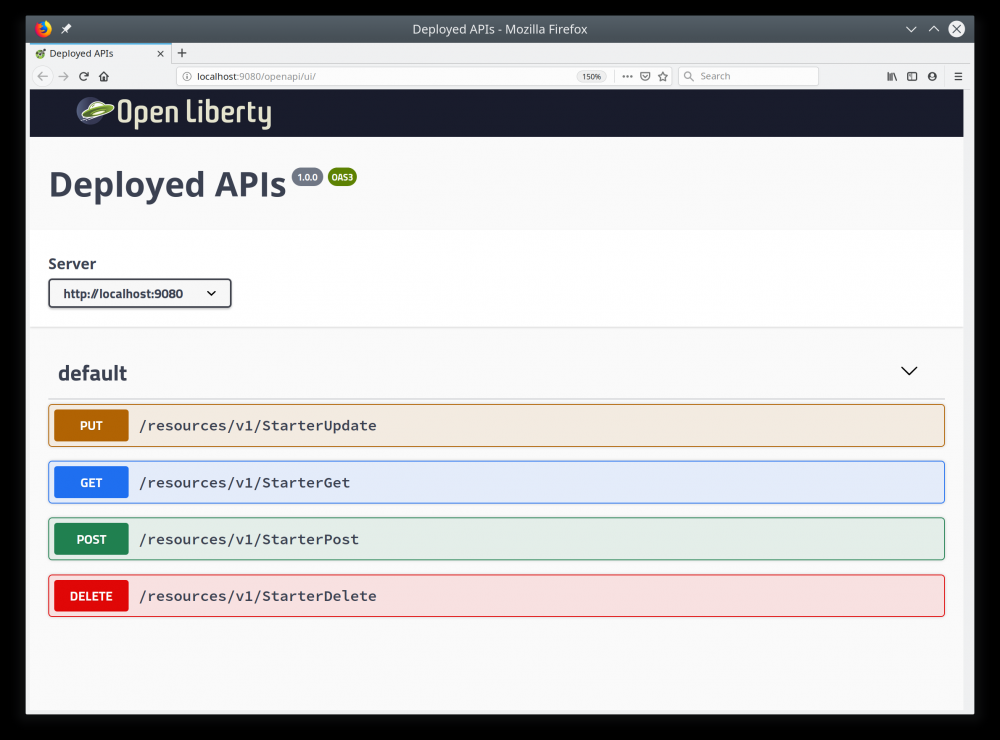
Task: Open the Server selection dropdown
Action: click(x=140, y=294)
